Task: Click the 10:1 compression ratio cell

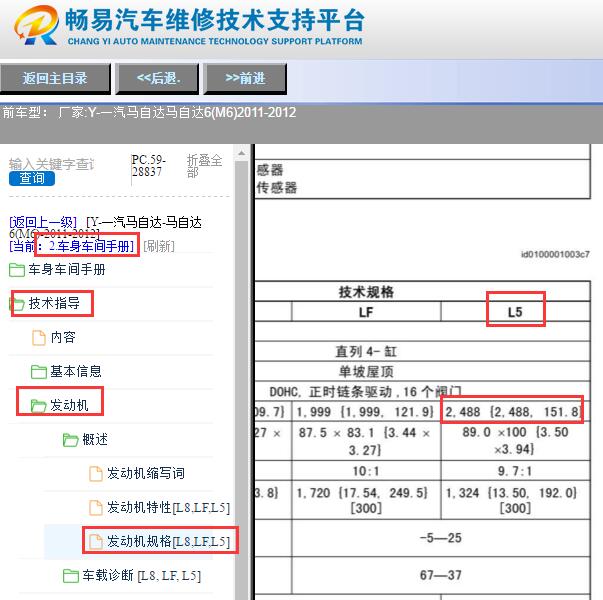Action: pos(366,471)
